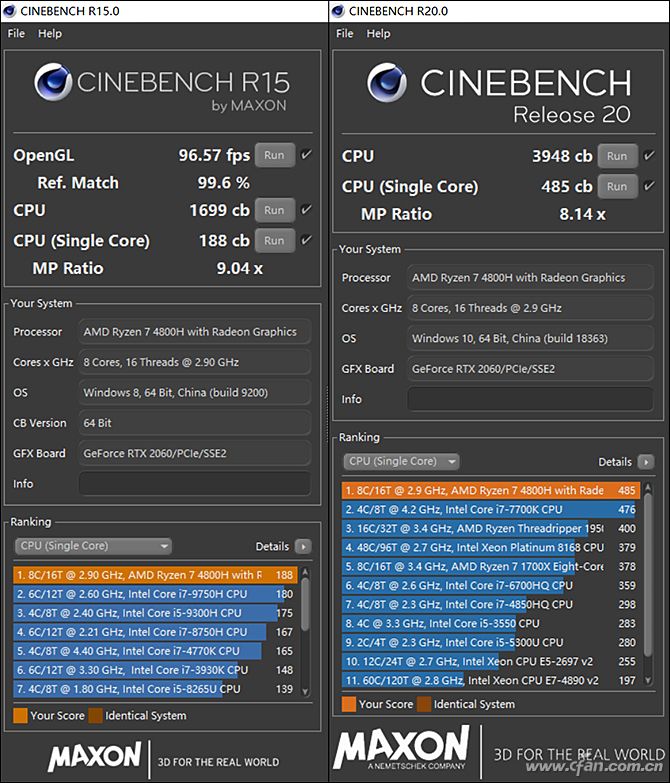The image size is (670, 783).
Task: Click the orange Your Score swatch in R15
Action: coord(20,716)
